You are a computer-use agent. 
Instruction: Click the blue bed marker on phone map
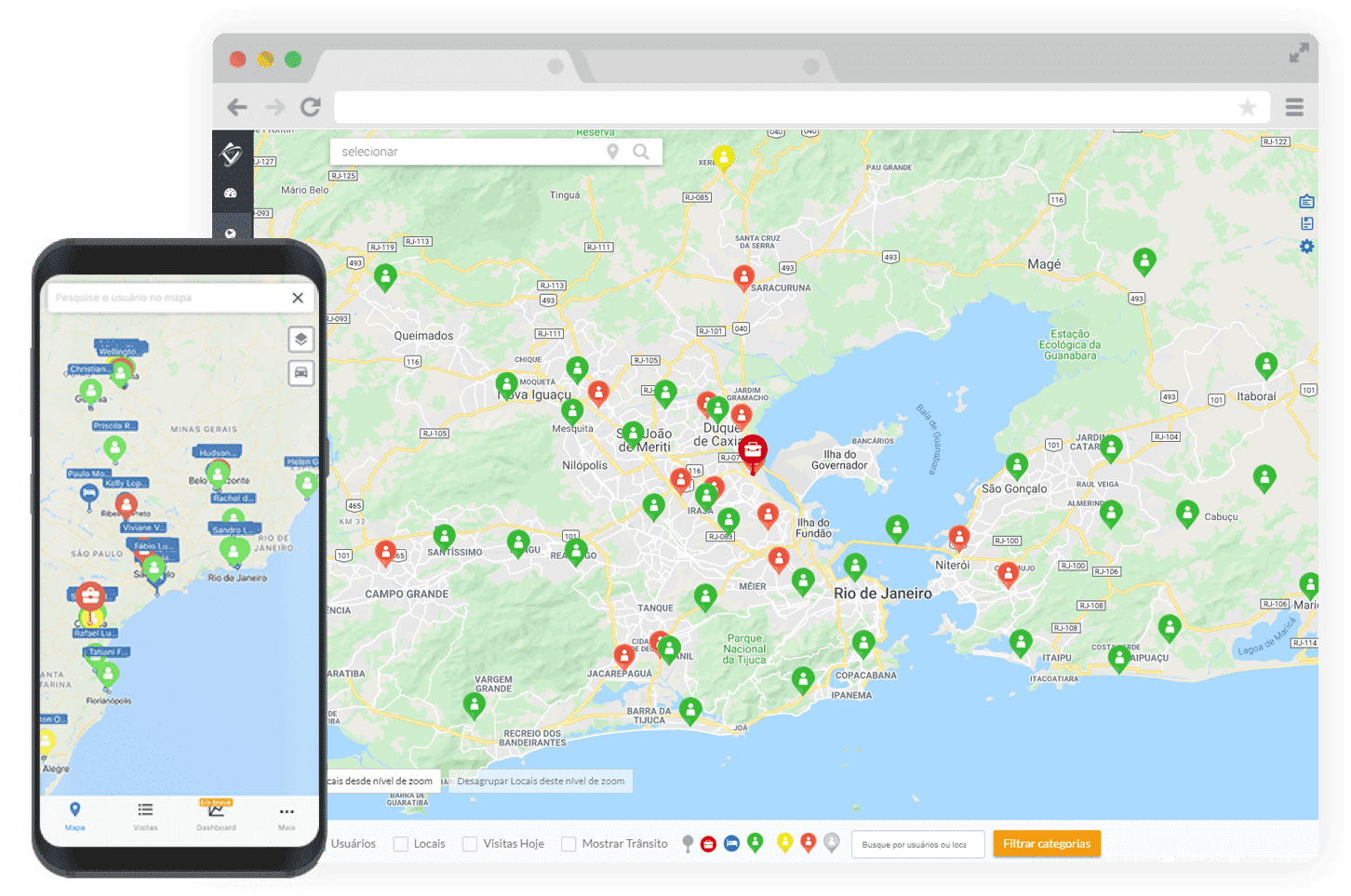(x=89, y=493)
